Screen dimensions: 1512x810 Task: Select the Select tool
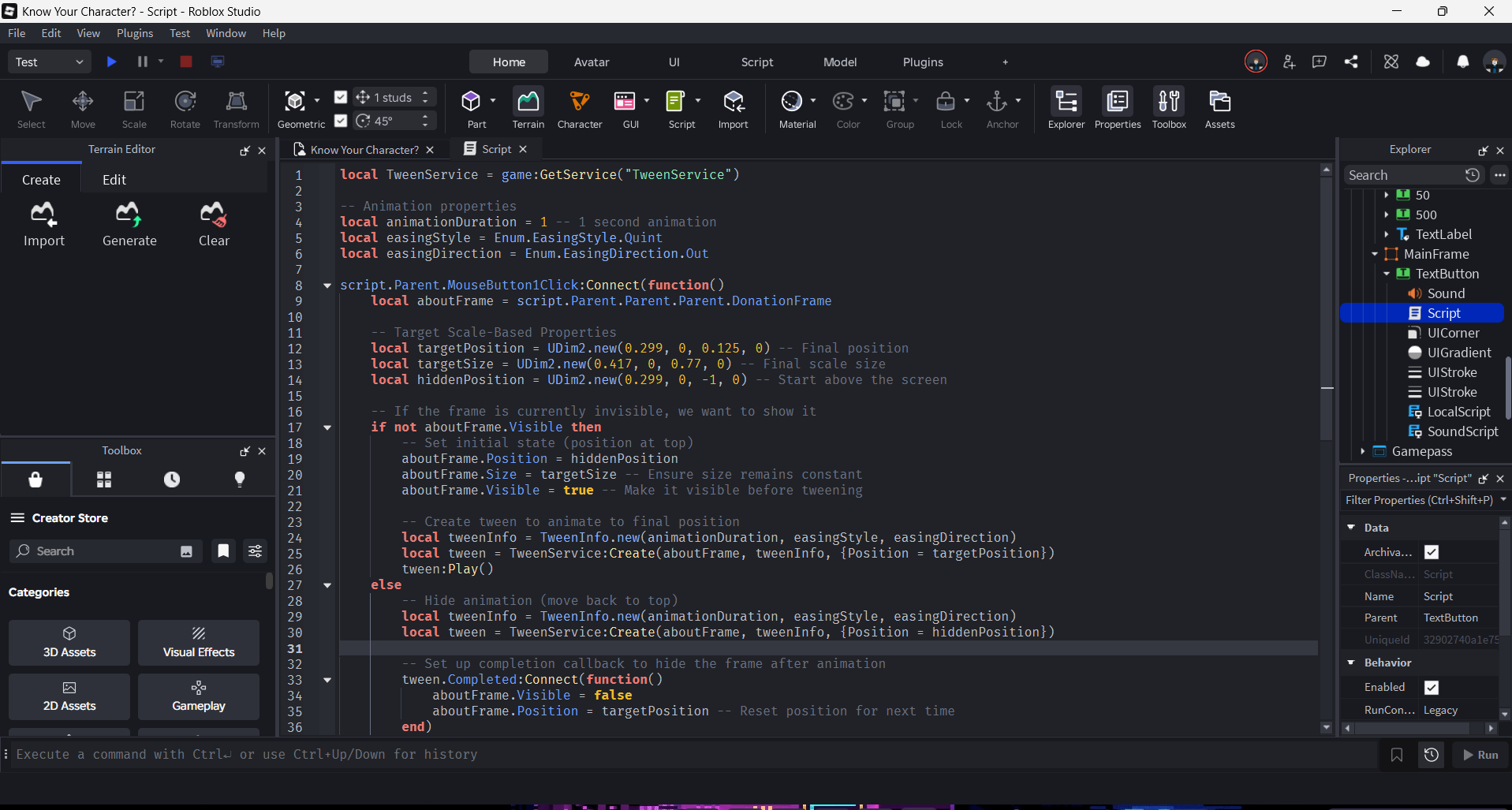coord(32,109)
